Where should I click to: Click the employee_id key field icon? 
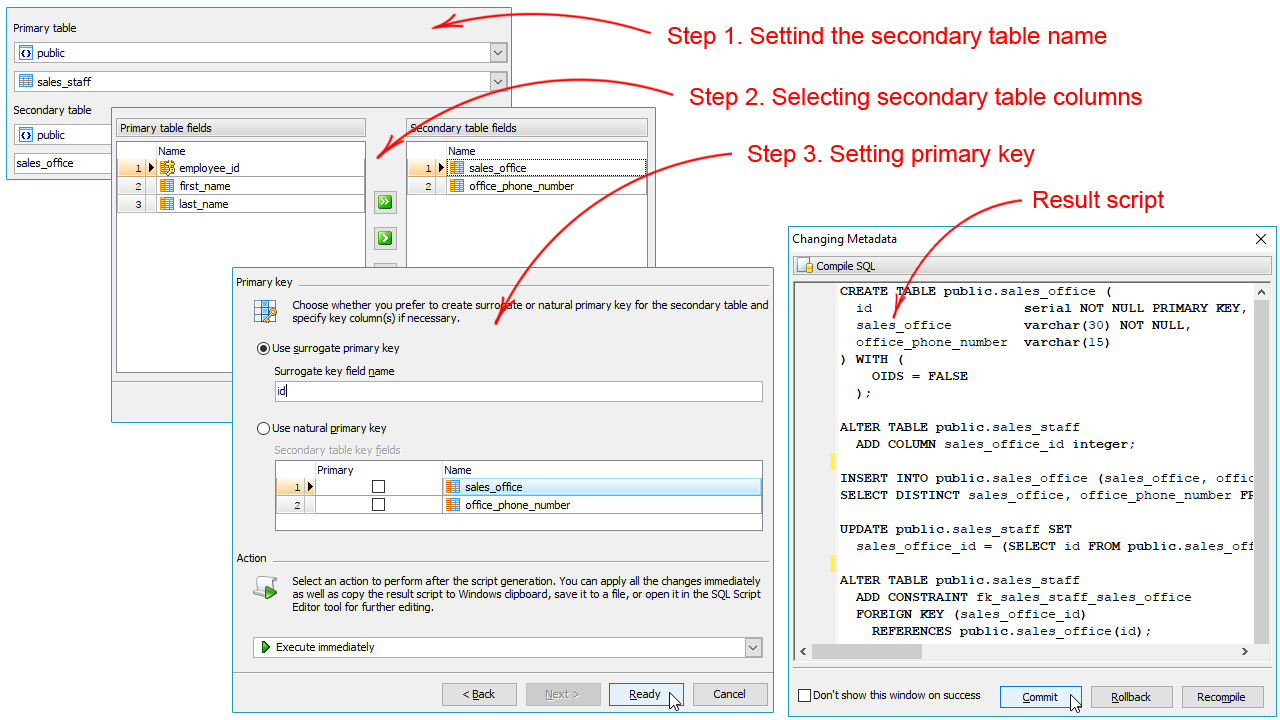[x=167, y=168]
